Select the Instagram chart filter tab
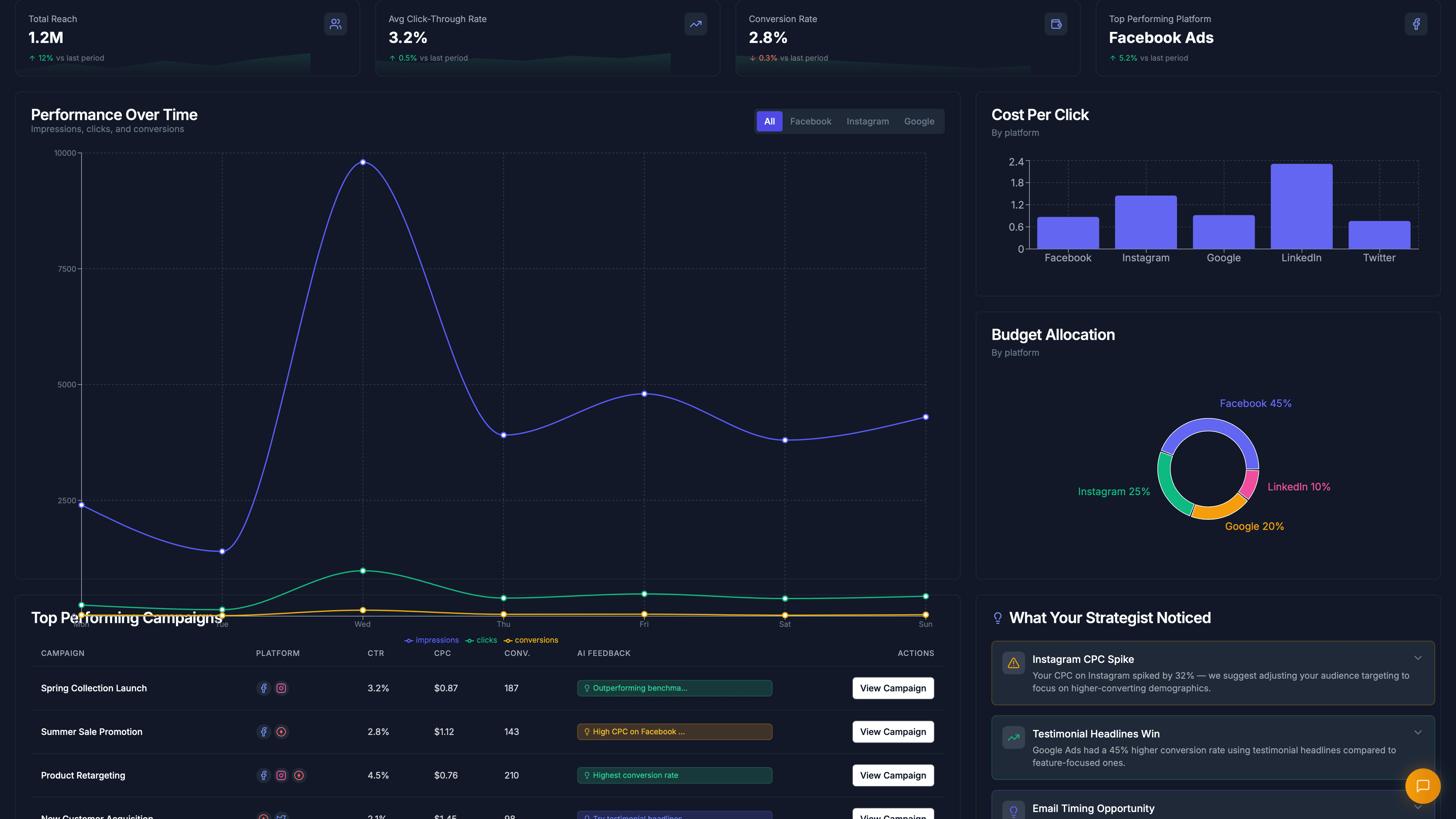Screen dimensions: 1456x819 (x=867, y=121)
